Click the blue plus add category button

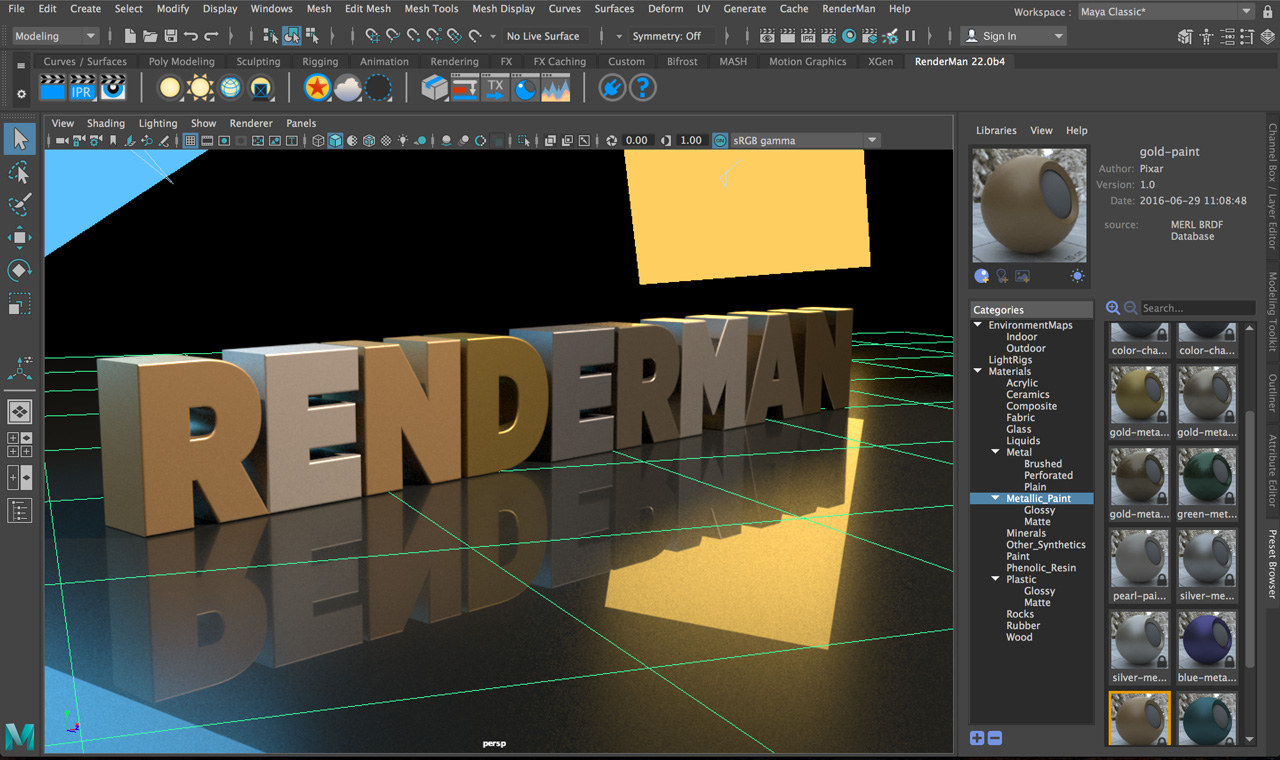click(977, 738)
